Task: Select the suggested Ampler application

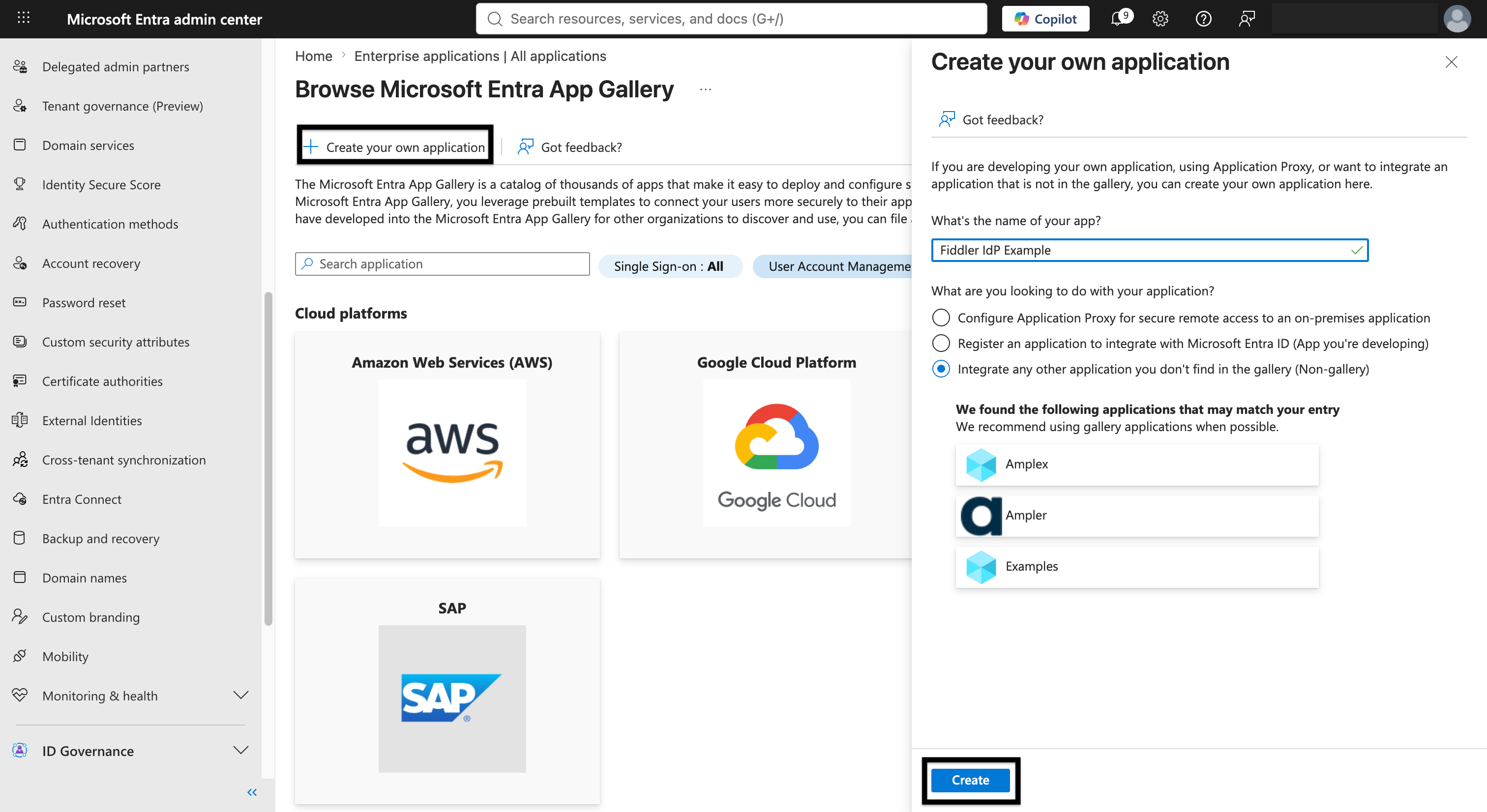Action: 1137,515
